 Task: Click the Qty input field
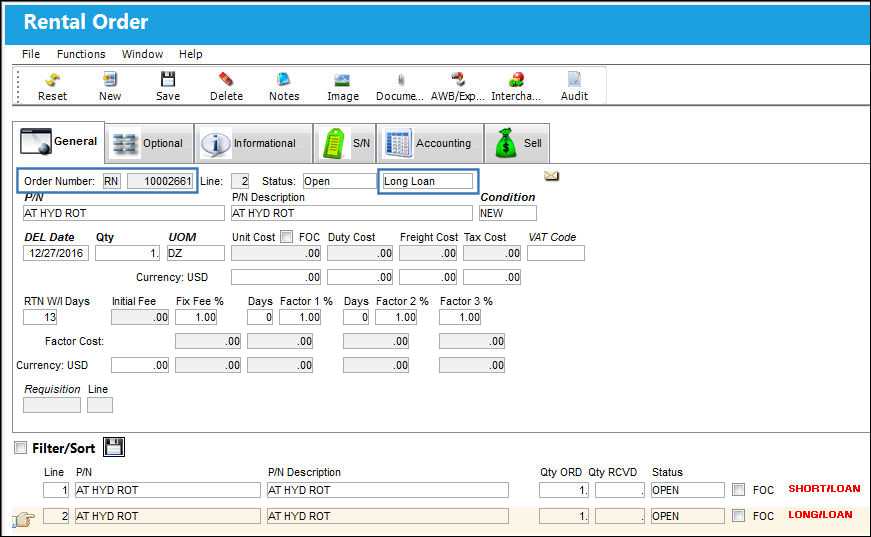click(x=127, y=253)
